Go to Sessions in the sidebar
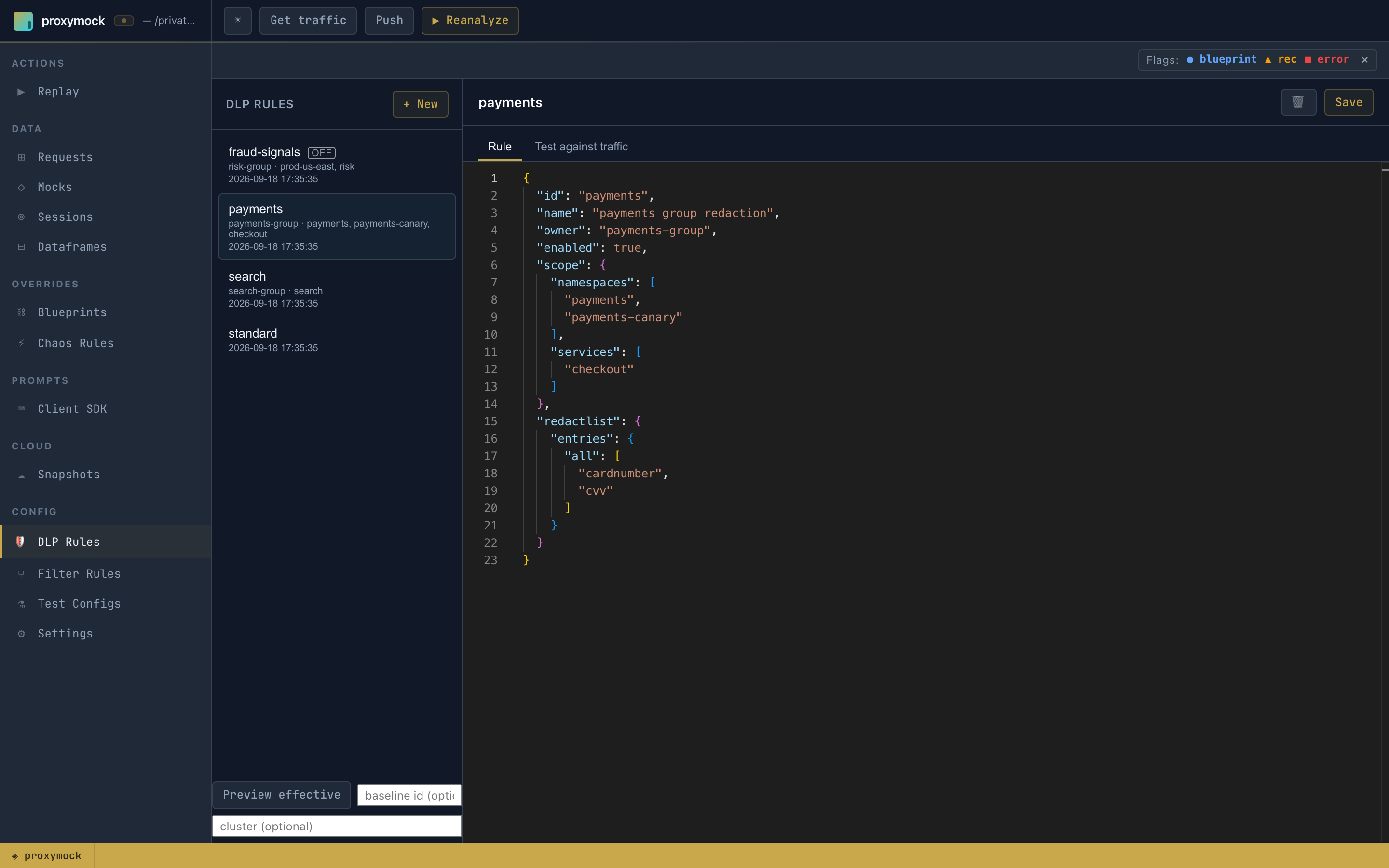The image size is (1389, 868). [x=106, y=217]
